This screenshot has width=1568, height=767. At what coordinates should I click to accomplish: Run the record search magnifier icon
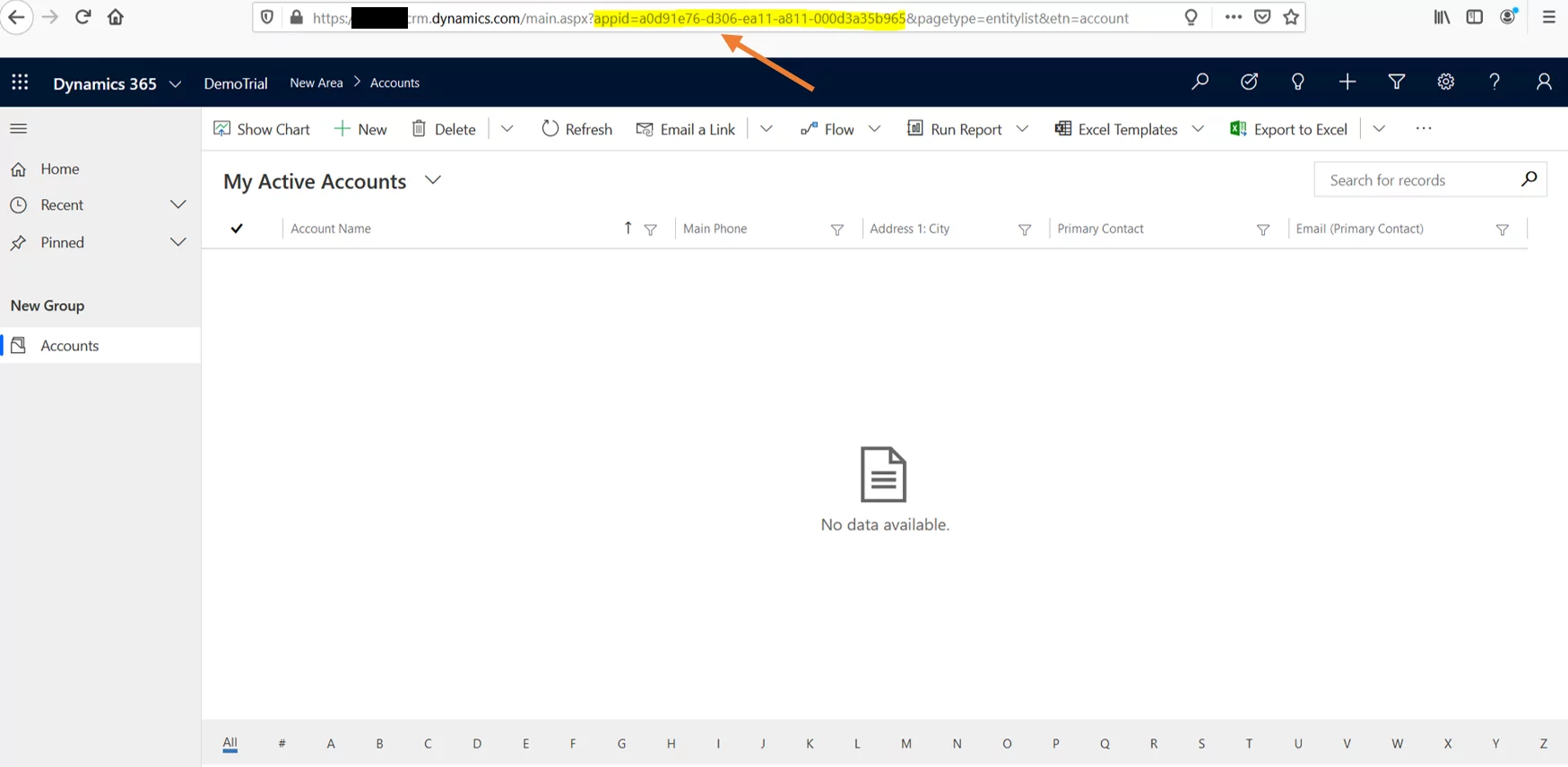coord(1529,179)
